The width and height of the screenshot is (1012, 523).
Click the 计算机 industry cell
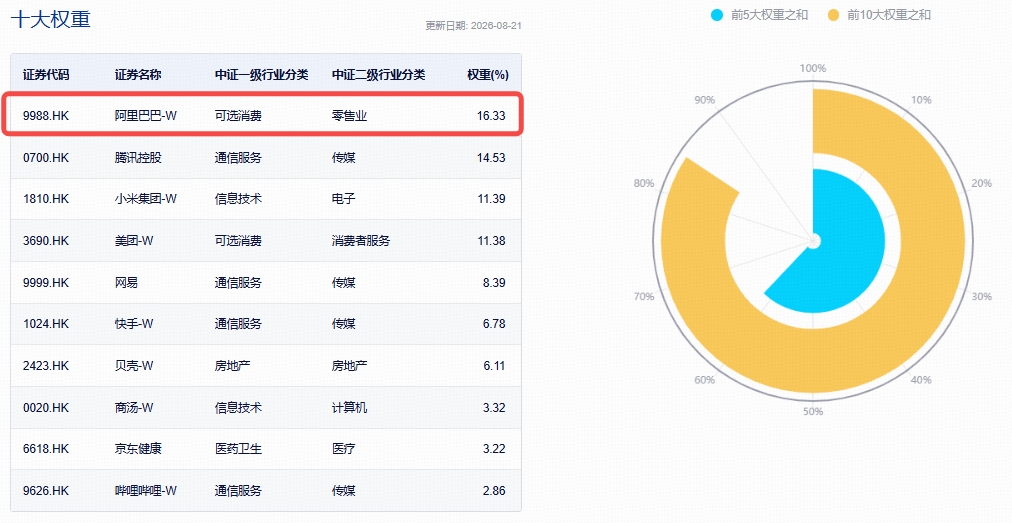[349, 408]
